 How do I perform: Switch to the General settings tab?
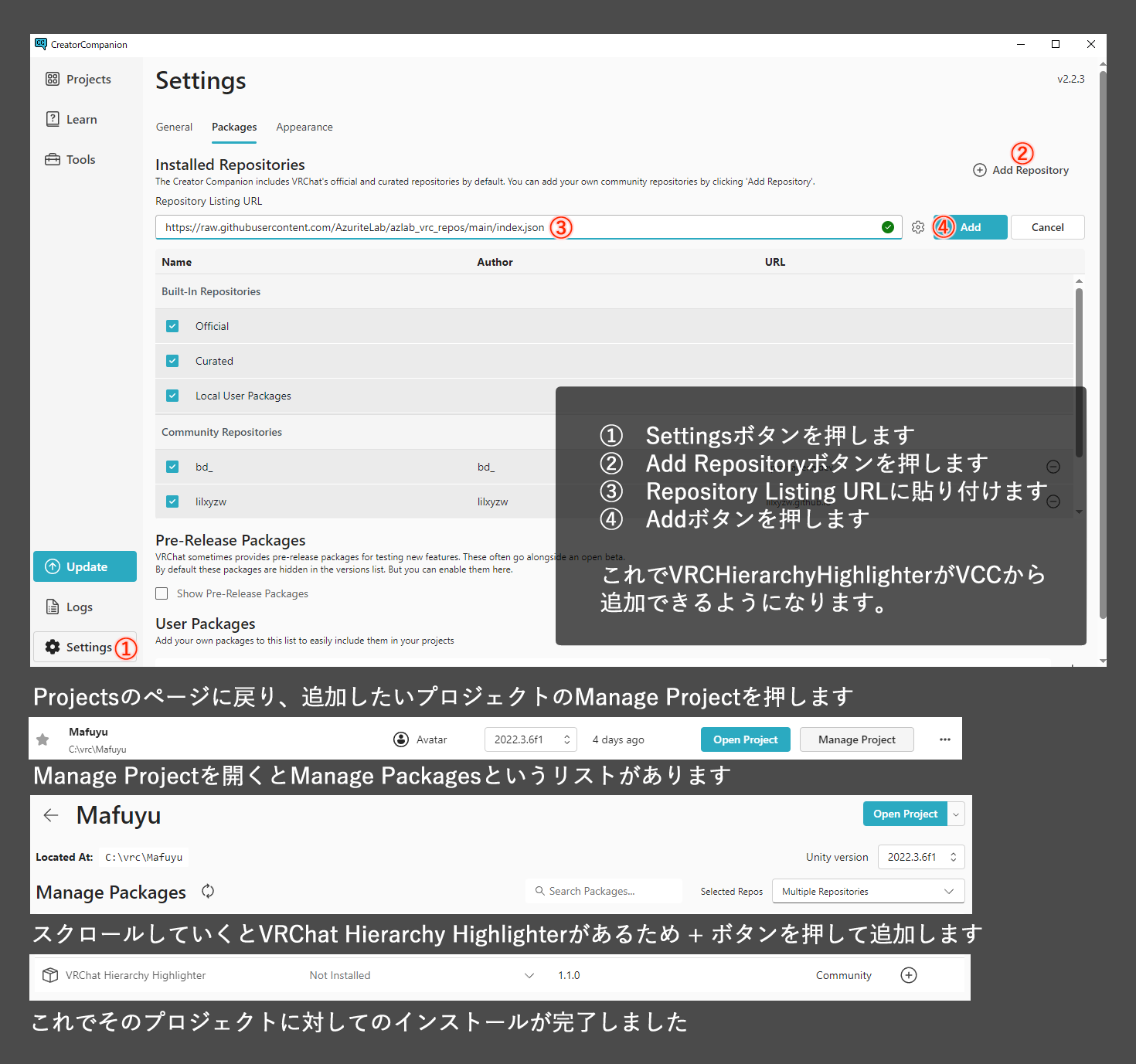[174, 127]
